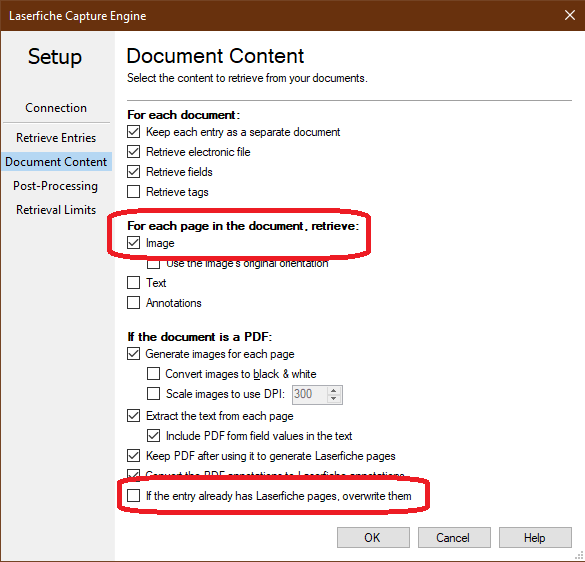Open the Retrieval Limits page
Image resolution: width=585 pixels, height=562 pixels.
(56, 210)
